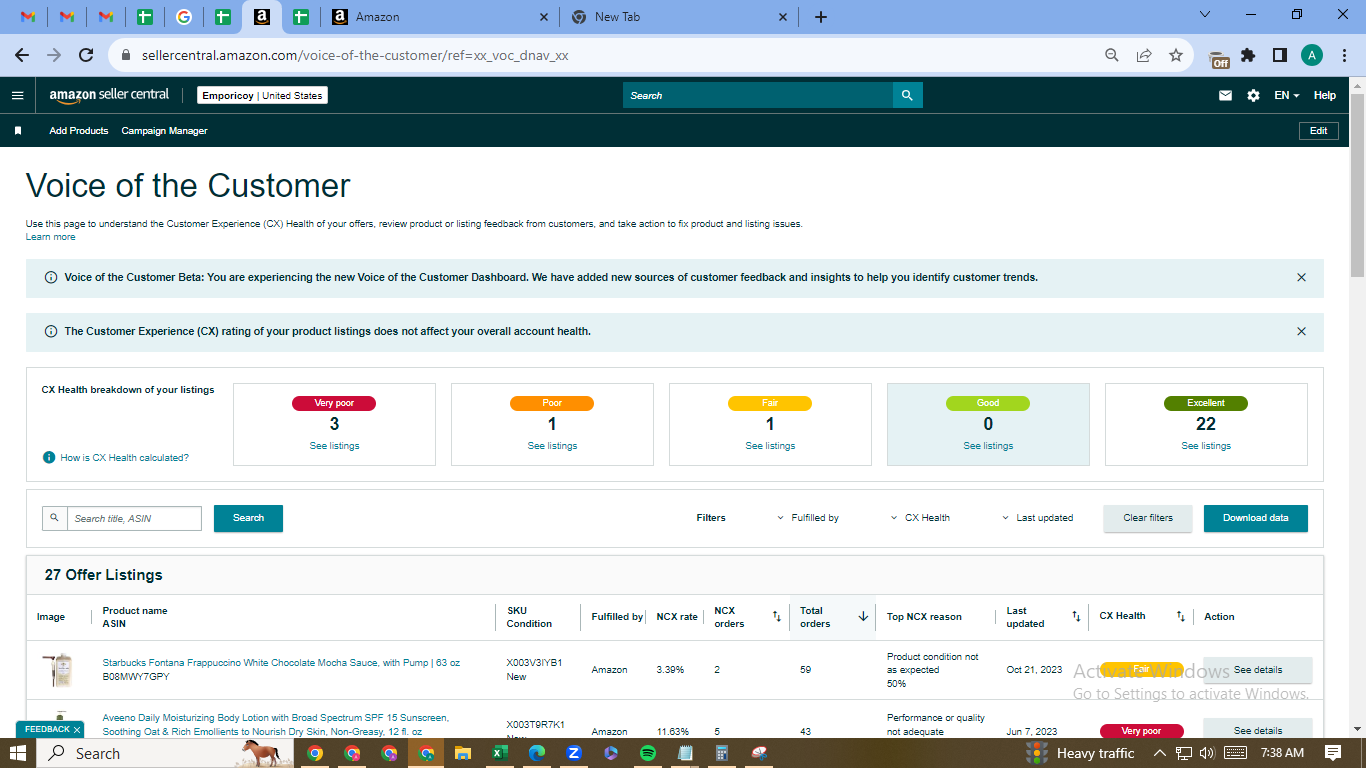This screenshot has width=1366, height=768.
Task: Click the Starbucks sauce product thumbnail
Action: tap(58, 670)
